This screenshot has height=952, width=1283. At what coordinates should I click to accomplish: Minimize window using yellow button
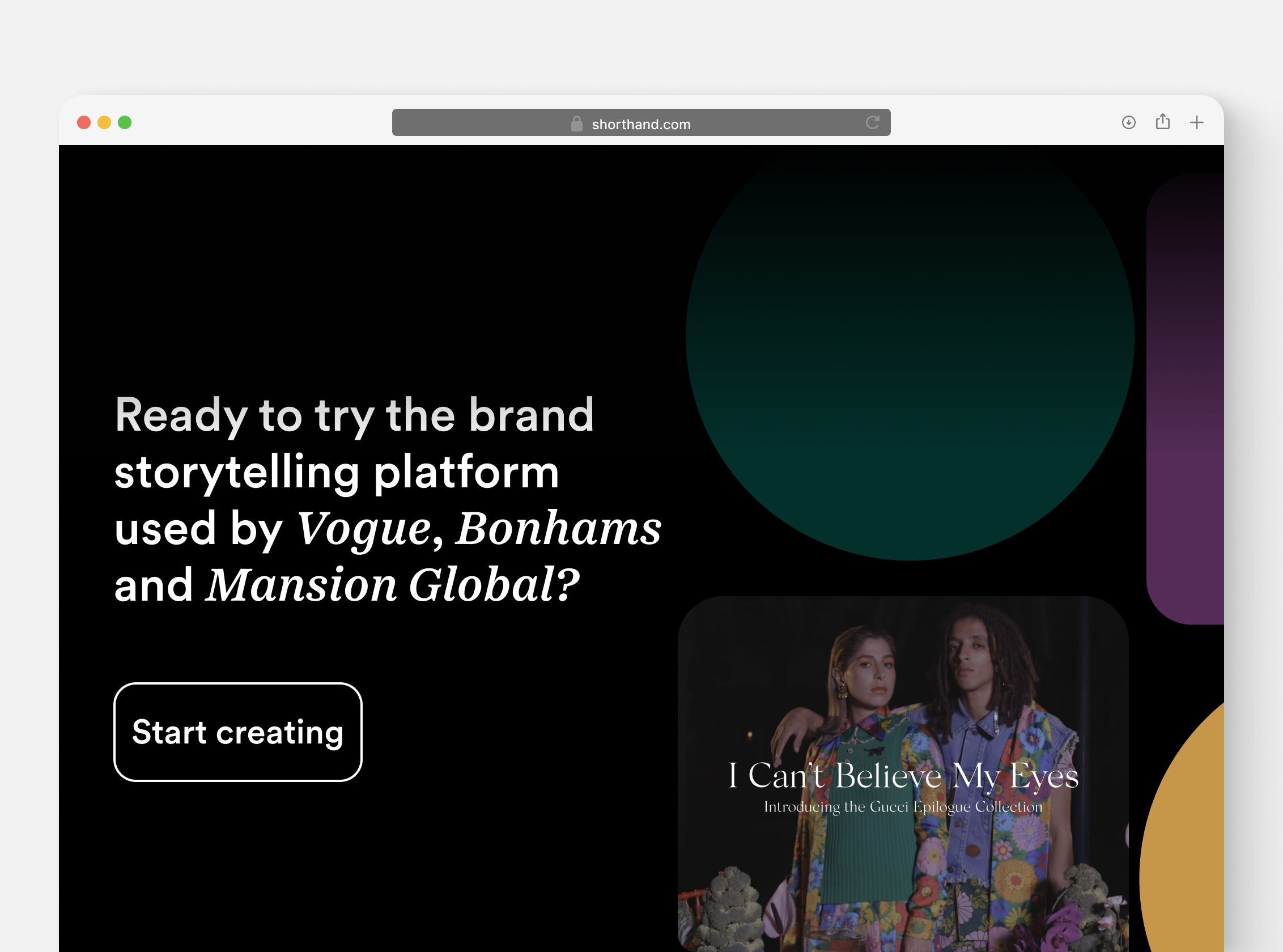(x=104, y=122)
